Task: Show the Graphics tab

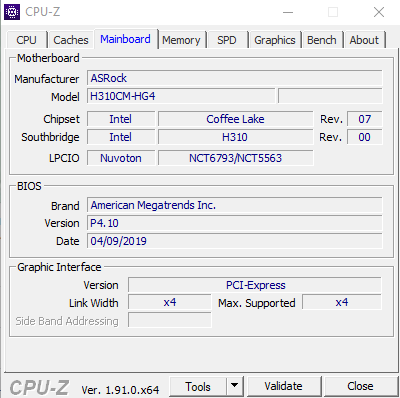Action: 275,40
